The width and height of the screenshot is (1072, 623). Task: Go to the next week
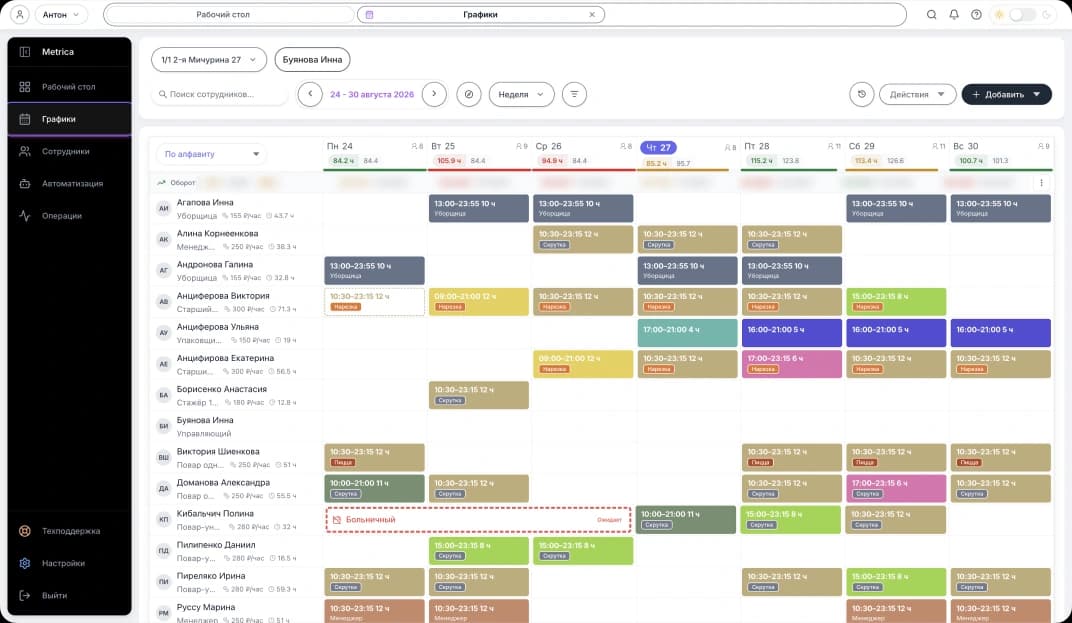point(434,94)
